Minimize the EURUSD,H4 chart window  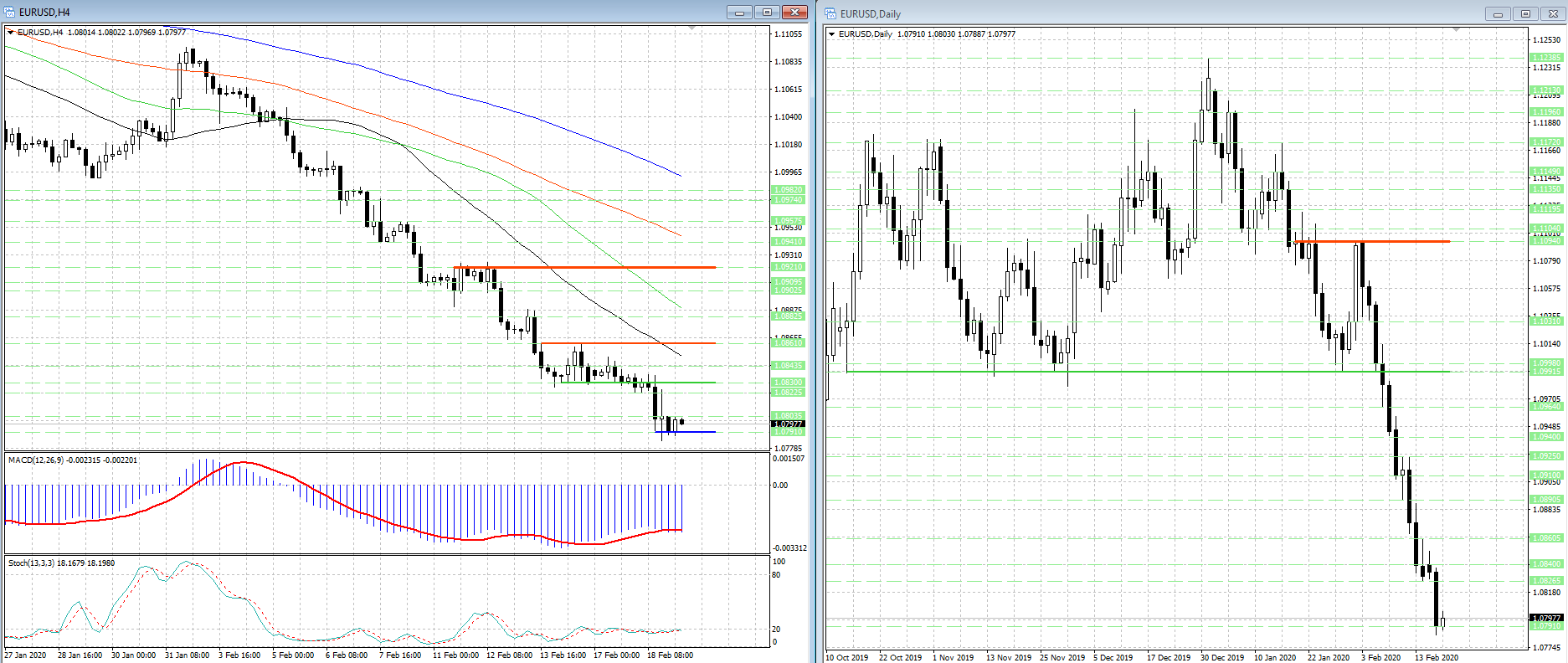[x=739, y=12]
